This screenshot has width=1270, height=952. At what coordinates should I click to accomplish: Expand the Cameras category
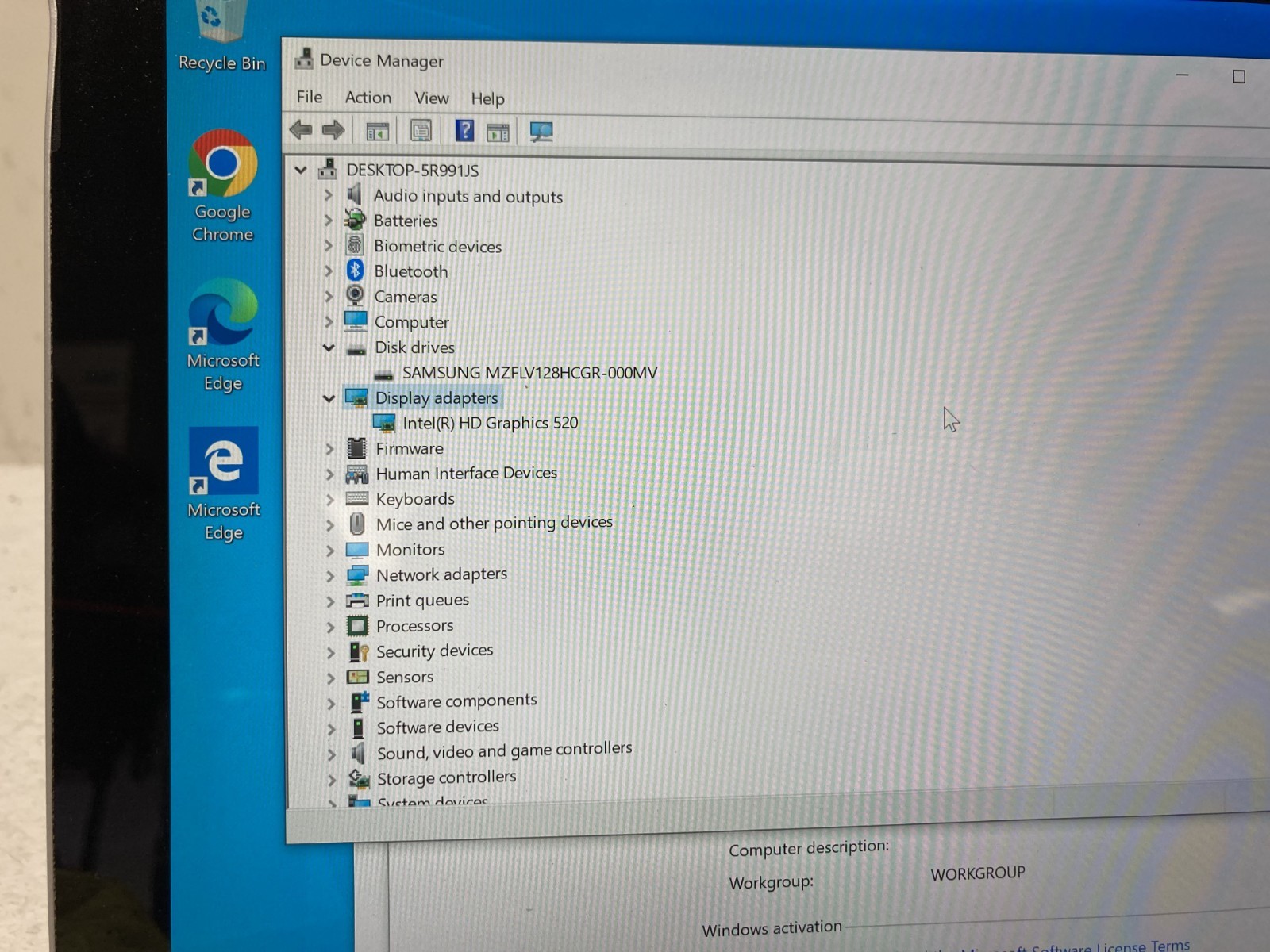point(328,296)
